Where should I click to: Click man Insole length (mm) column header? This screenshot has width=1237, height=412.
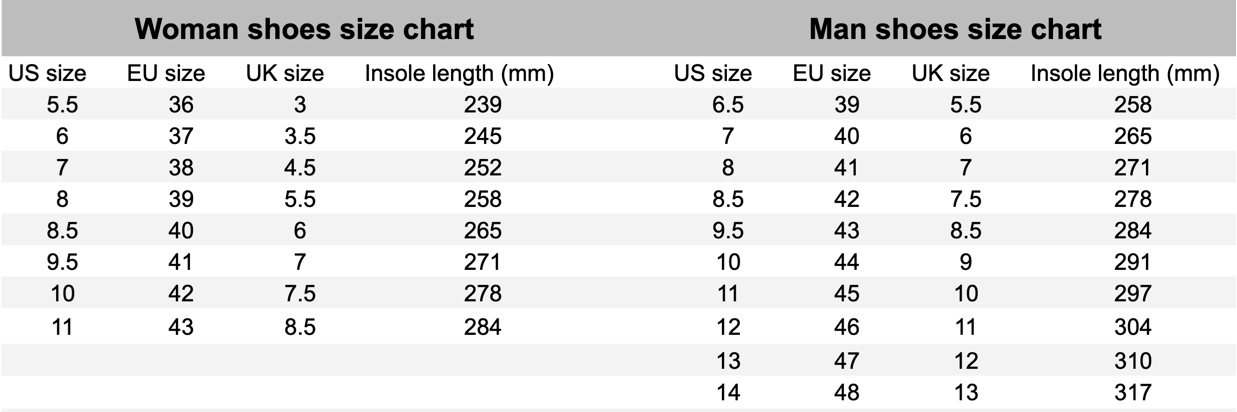coord(1125,74)
